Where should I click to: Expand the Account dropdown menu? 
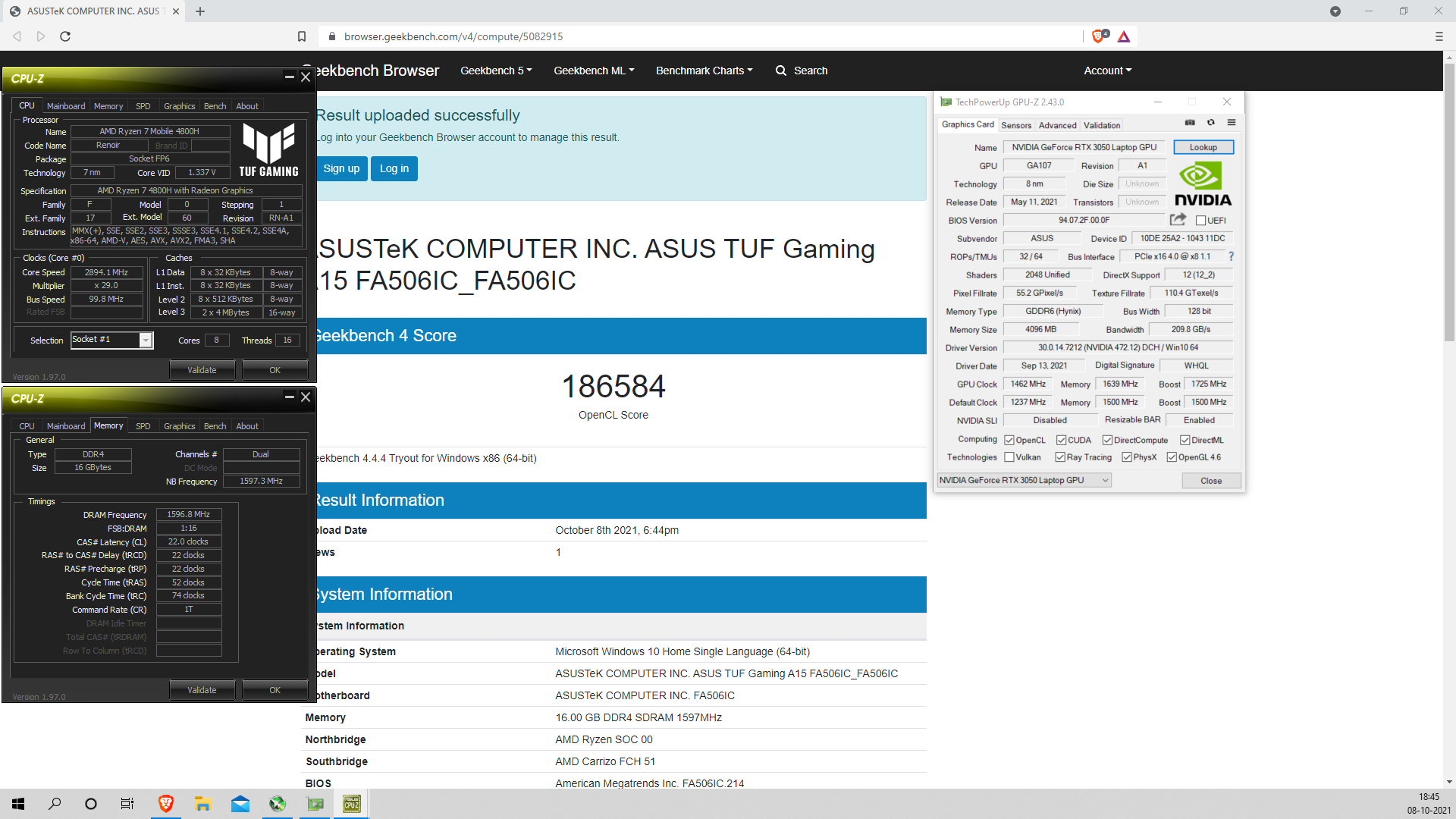1108,71
